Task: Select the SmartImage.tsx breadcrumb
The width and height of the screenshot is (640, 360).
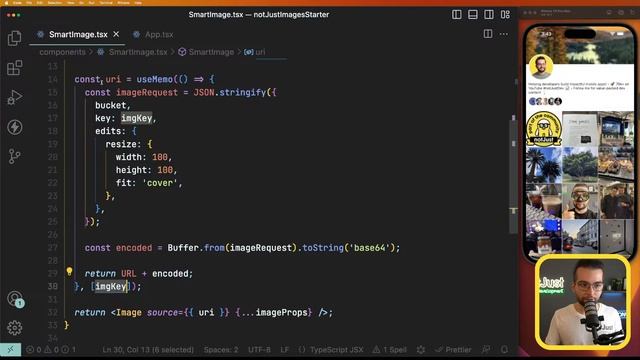Action: [x=138, y=52]
